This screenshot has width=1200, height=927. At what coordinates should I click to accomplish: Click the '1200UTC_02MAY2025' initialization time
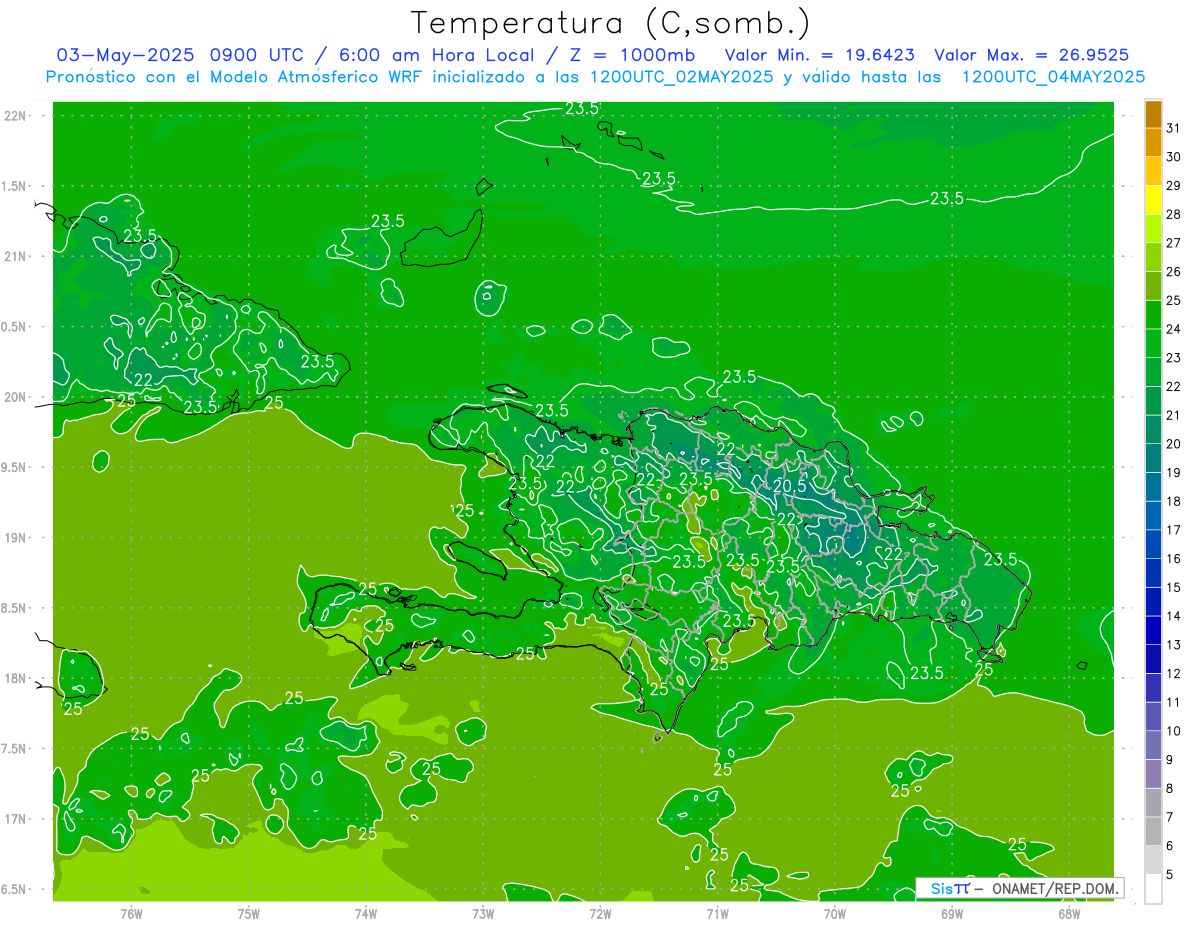point(682,77)
